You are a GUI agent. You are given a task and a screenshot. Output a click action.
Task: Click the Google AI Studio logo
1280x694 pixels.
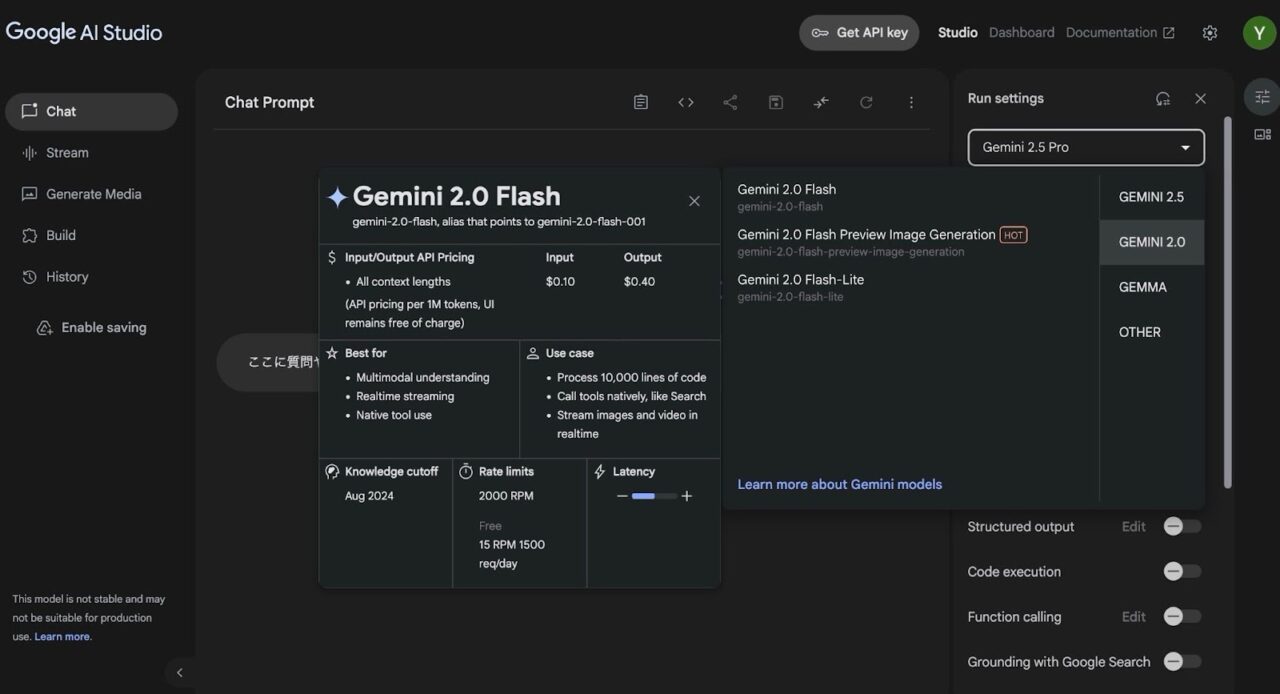point(84,32)
